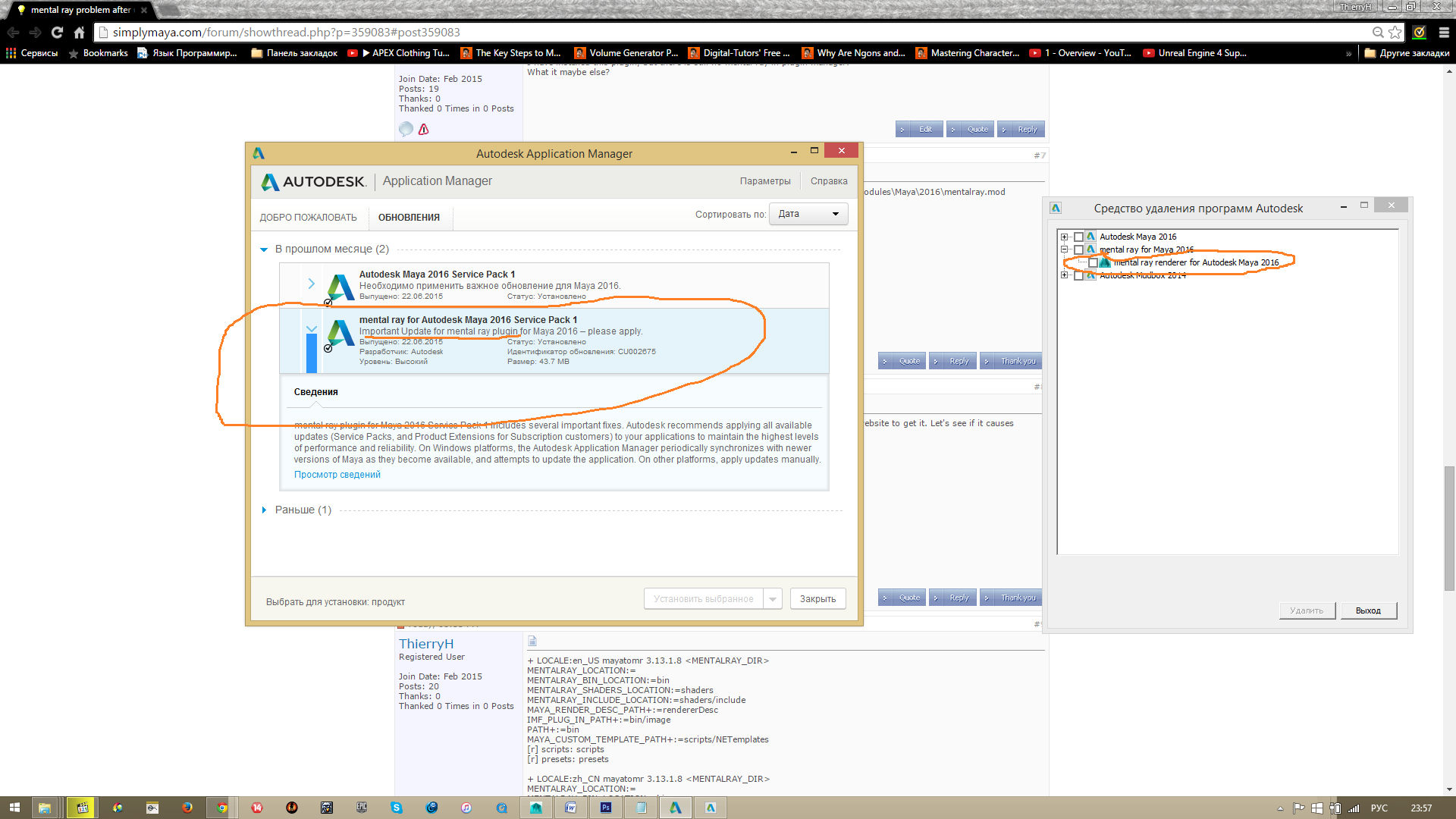Collapse the mental ray Service Pack 1 details chevron

[311, 329]
